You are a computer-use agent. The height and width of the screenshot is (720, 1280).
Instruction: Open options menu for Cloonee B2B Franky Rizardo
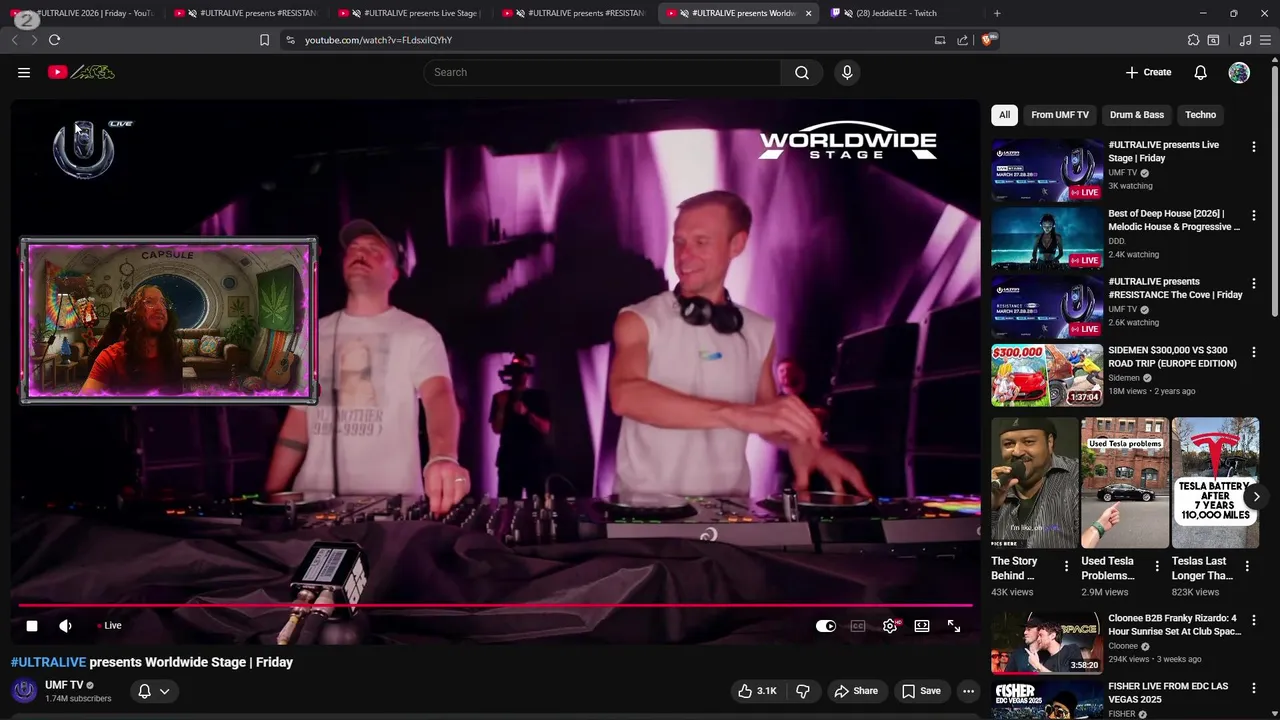click(1254, 620)
